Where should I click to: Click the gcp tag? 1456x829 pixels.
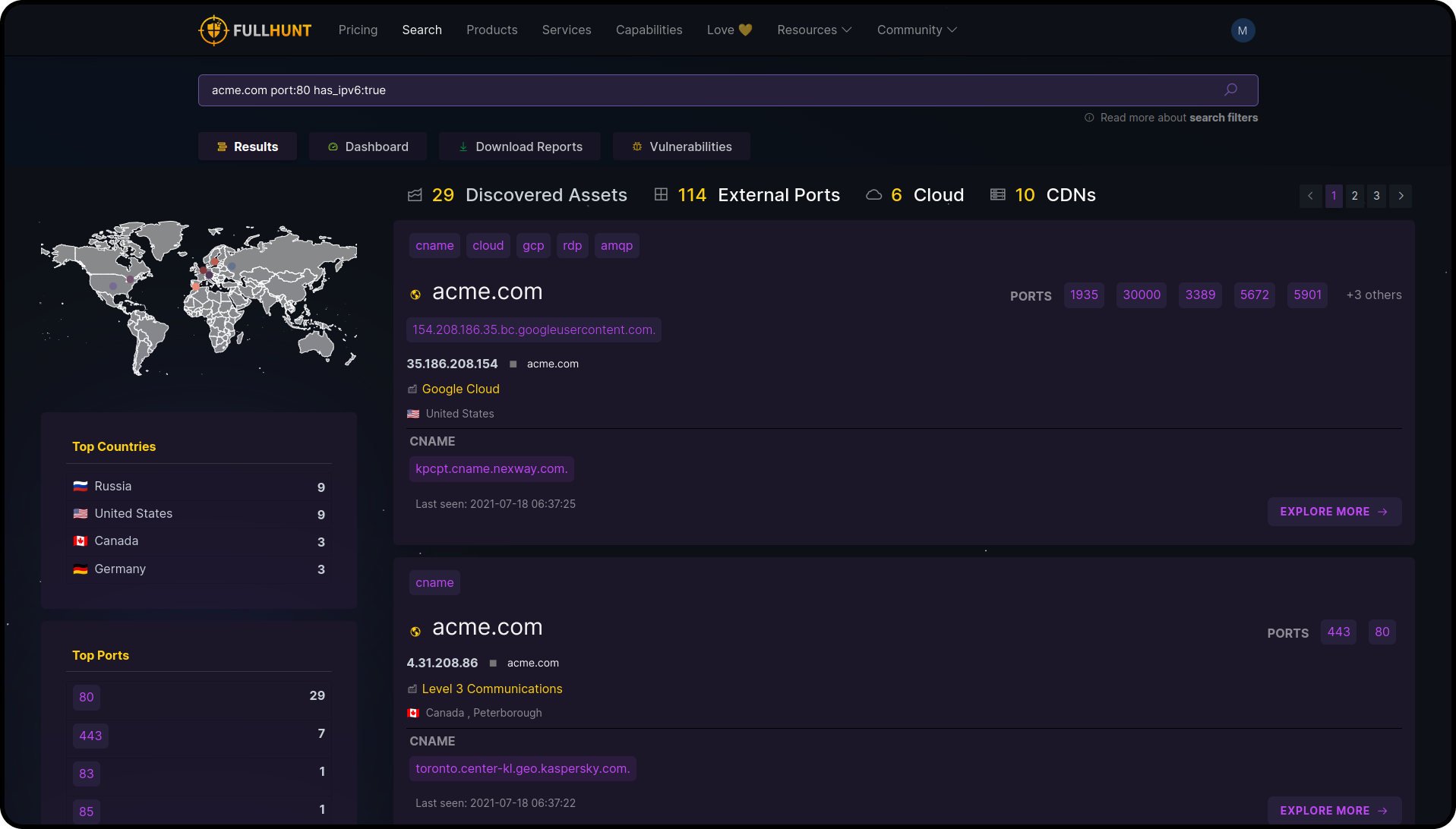pyautogui.click(x=533, y=246)
